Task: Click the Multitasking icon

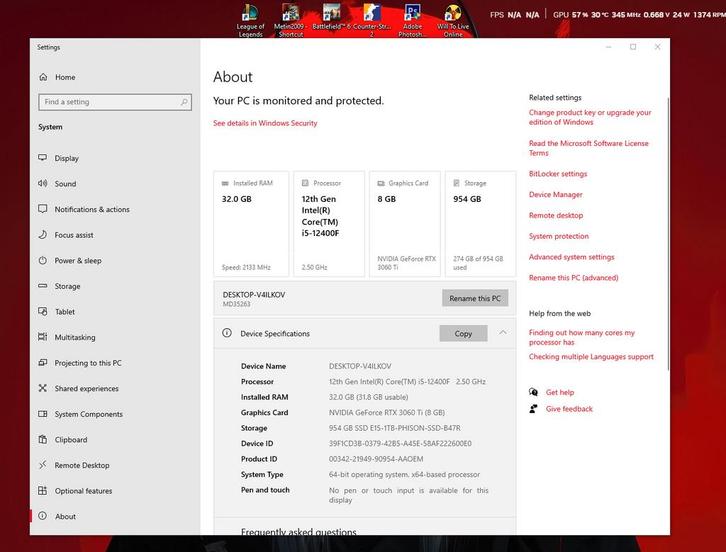Action: pyautogui.click(x=43, y=337)
